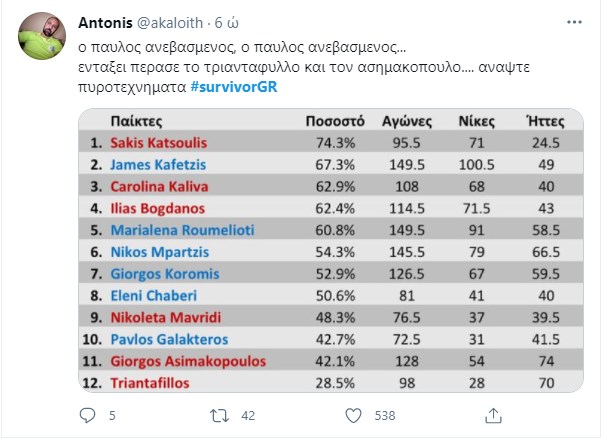Open the tweet timestamp link
The height and width of the screenshot is (438, 614).
click(227, 23)
